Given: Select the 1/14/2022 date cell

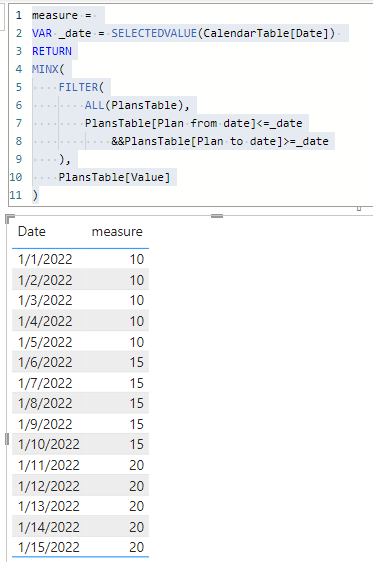Looking at the screenshot, I should pyautogui.click(x=49, y=527).
